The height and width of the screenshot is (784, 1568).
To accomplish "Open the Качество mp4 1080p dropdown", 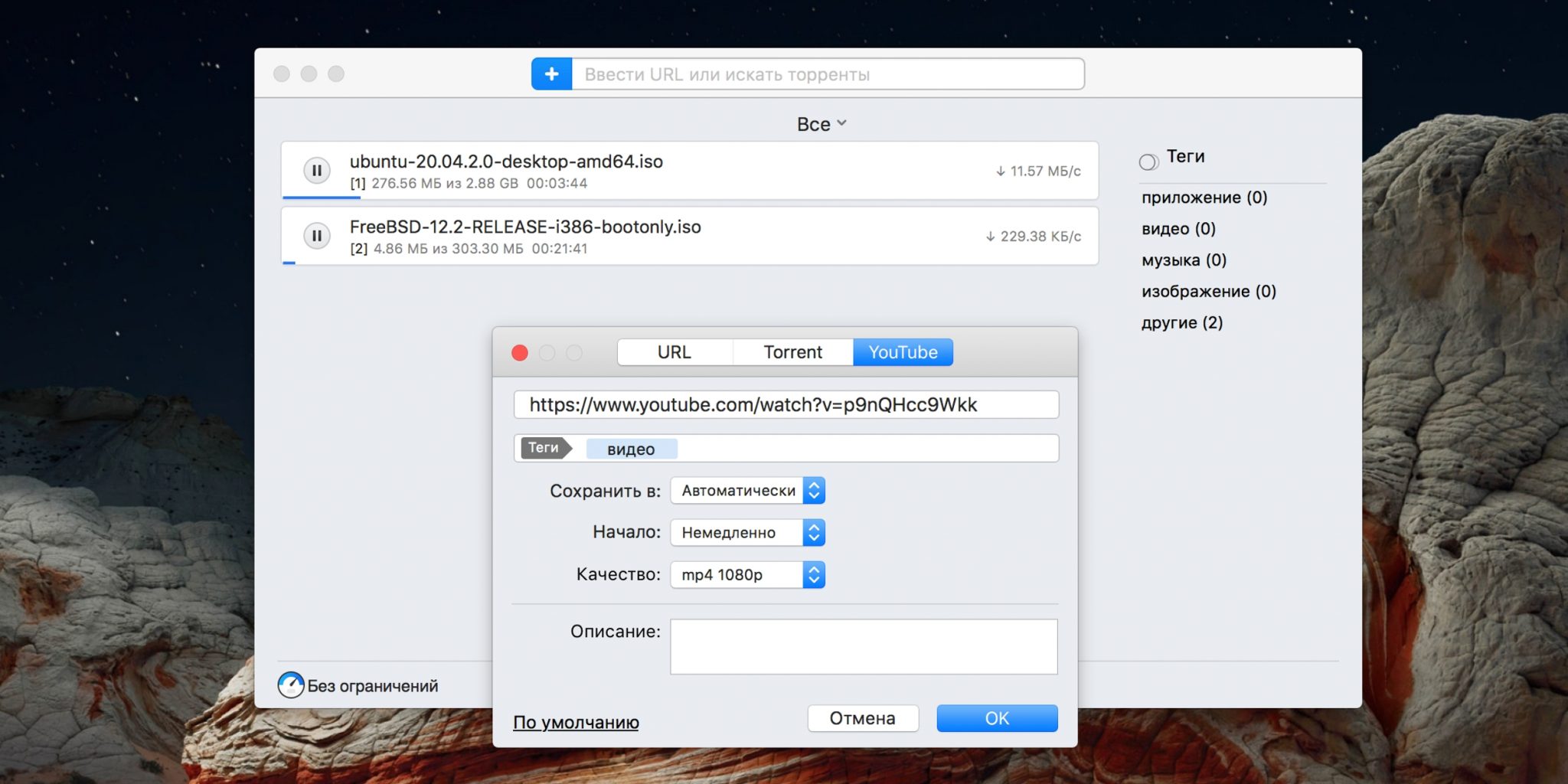I will (747, 575).
